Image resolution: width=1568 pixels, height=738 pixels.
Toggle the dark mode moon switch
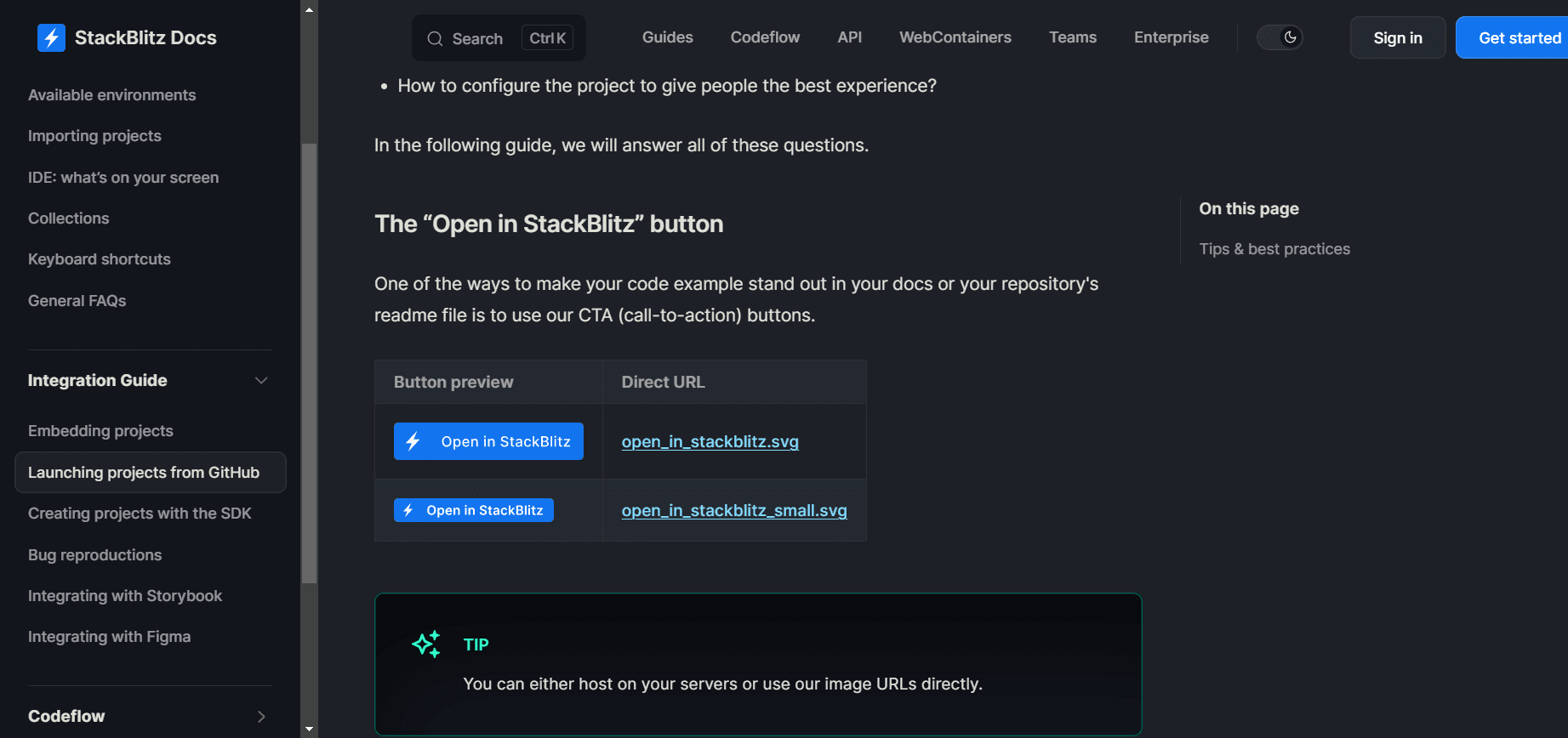(x=1280, y=37)
